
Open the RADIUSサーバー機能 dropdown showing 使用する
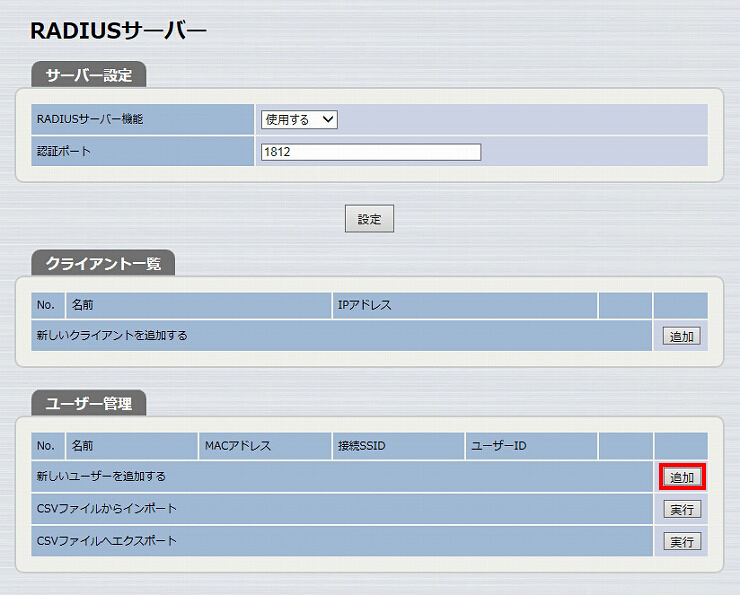click(x=299, y=119)
